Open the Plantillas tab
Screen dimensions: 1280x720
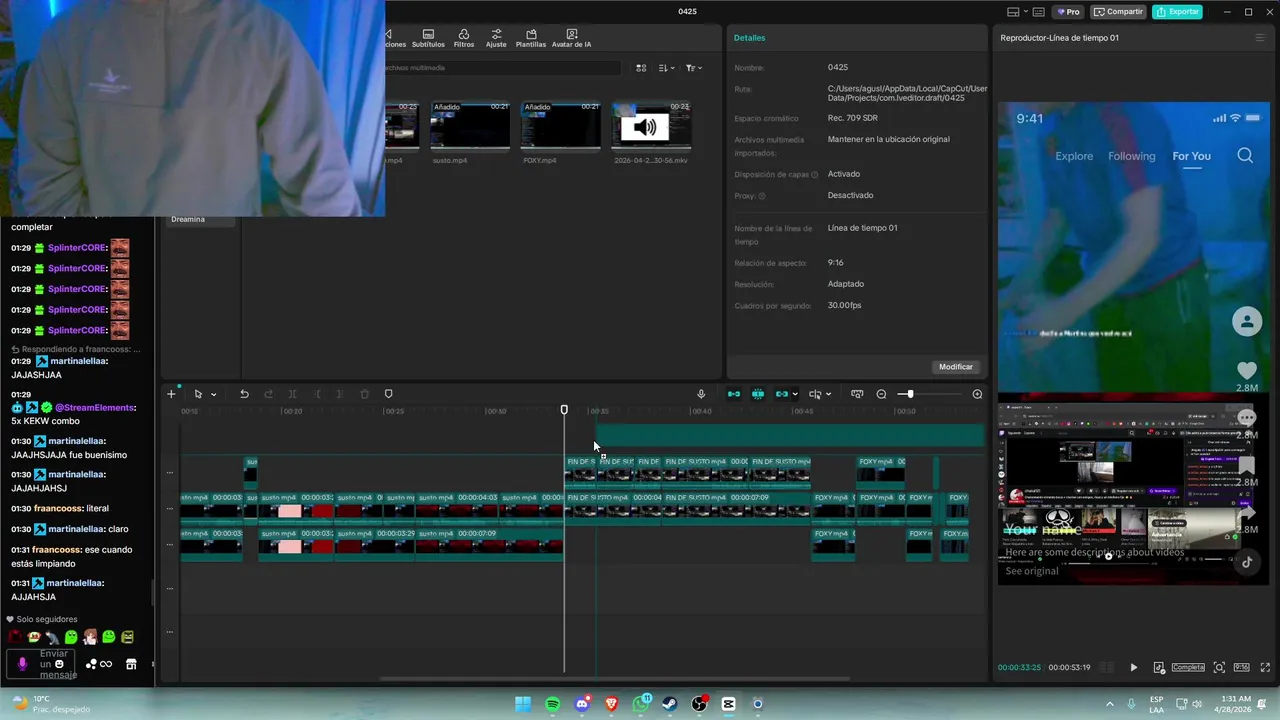click(531, 38)
